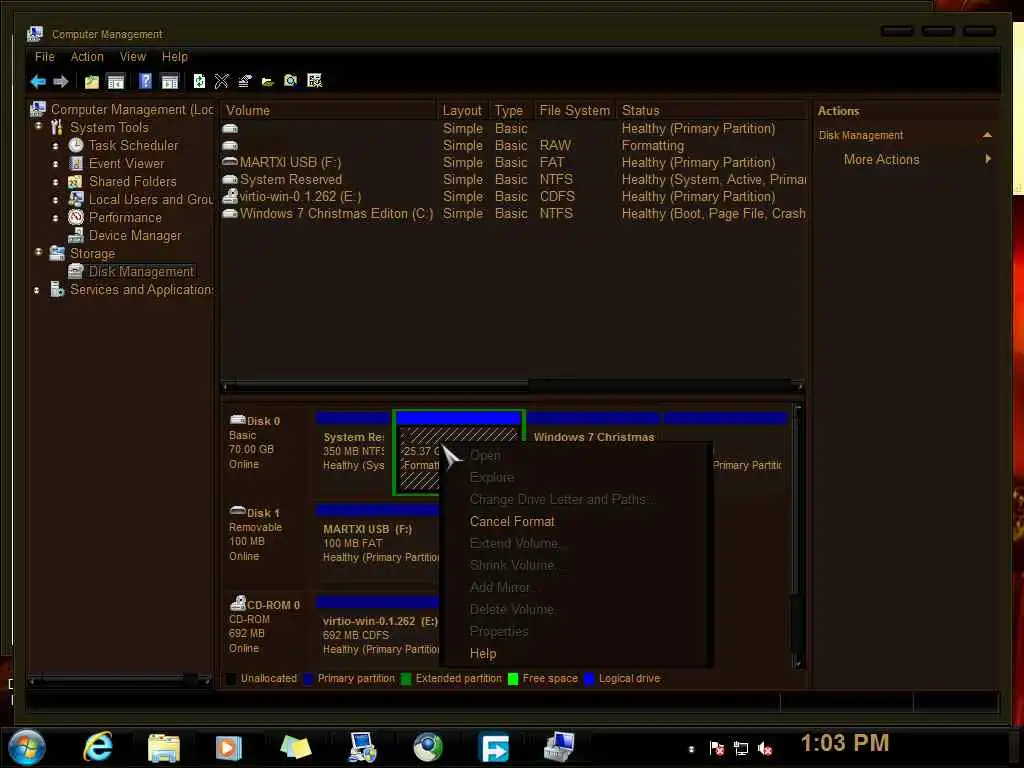Open the Help menu

(174, 57)
